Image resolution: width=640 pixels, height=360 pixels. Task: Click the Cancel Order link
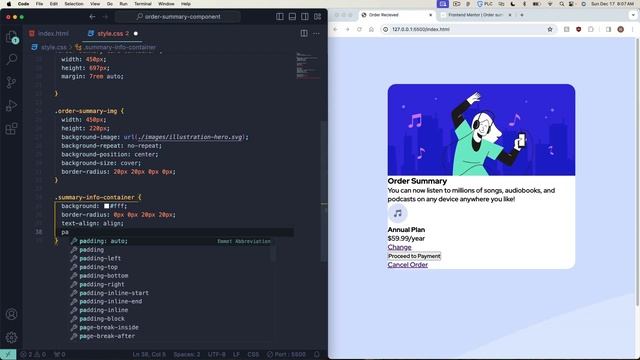(407, 264)
